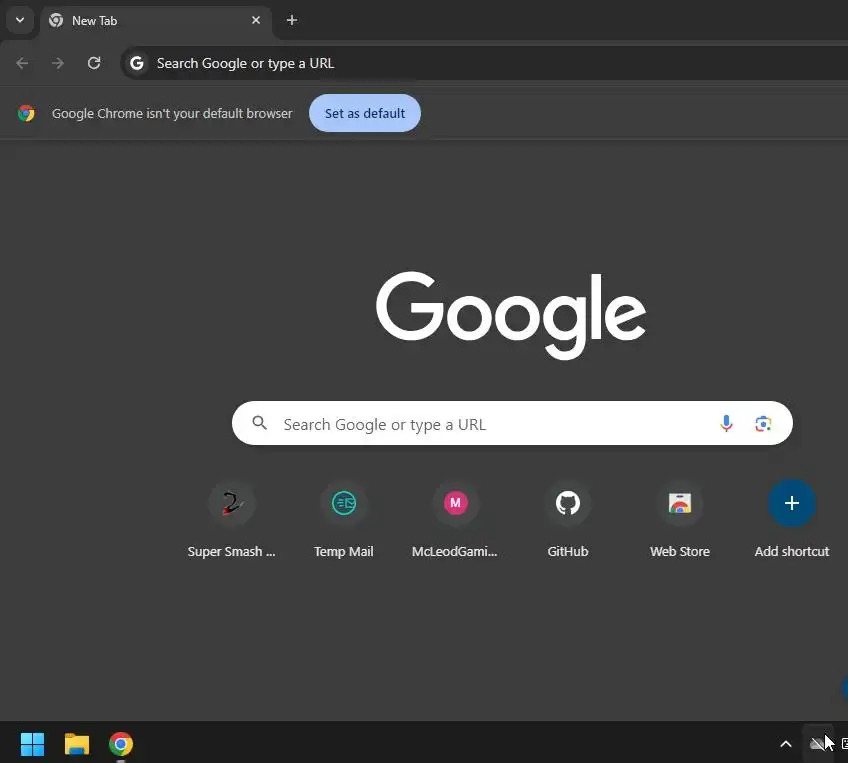This screenshot has height=763, width=848.
Task: Click the "Web Store" label
Action: click(680, 552)
